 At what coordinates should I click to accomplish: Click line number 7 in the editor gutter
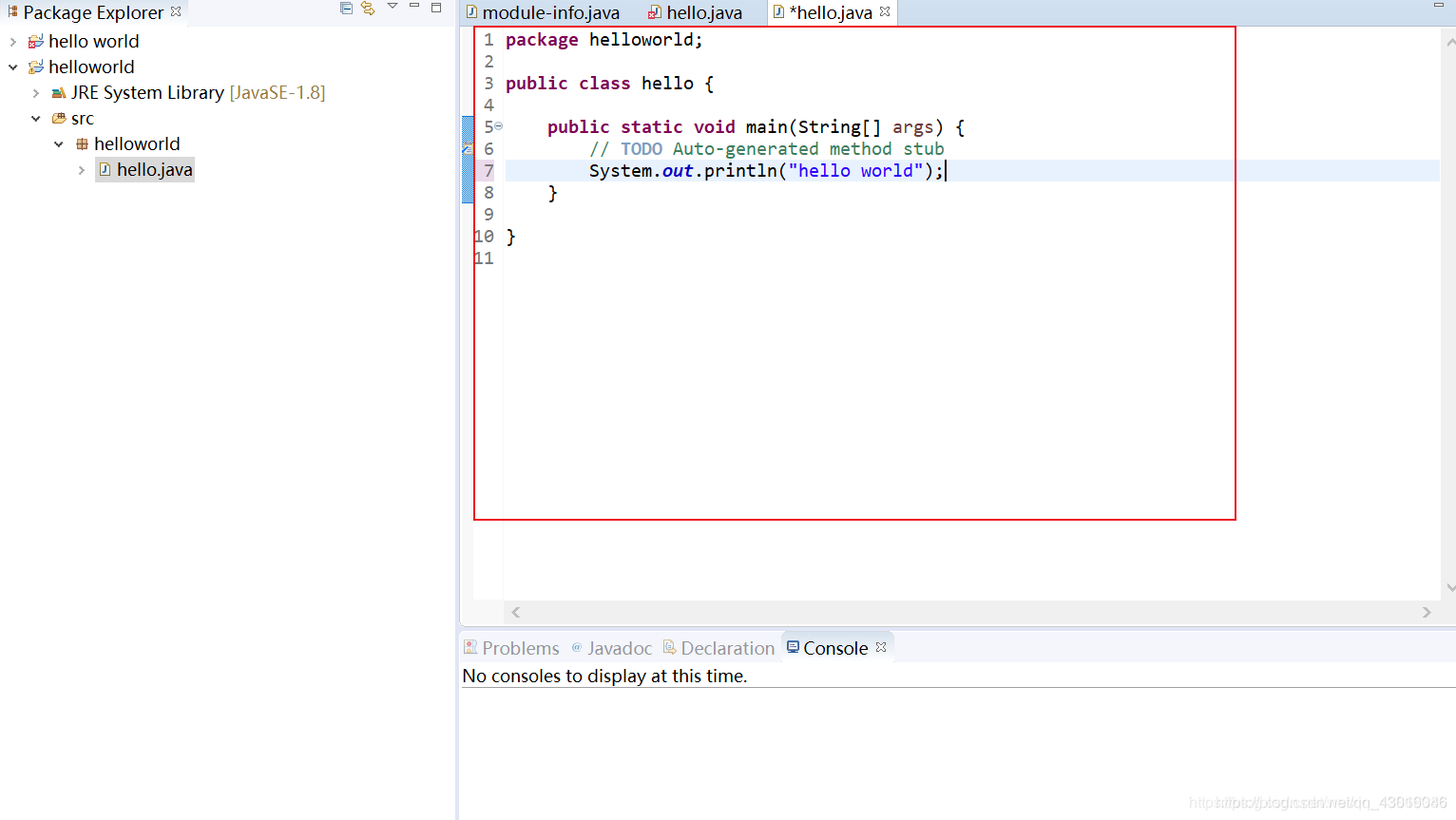[489, 171]
